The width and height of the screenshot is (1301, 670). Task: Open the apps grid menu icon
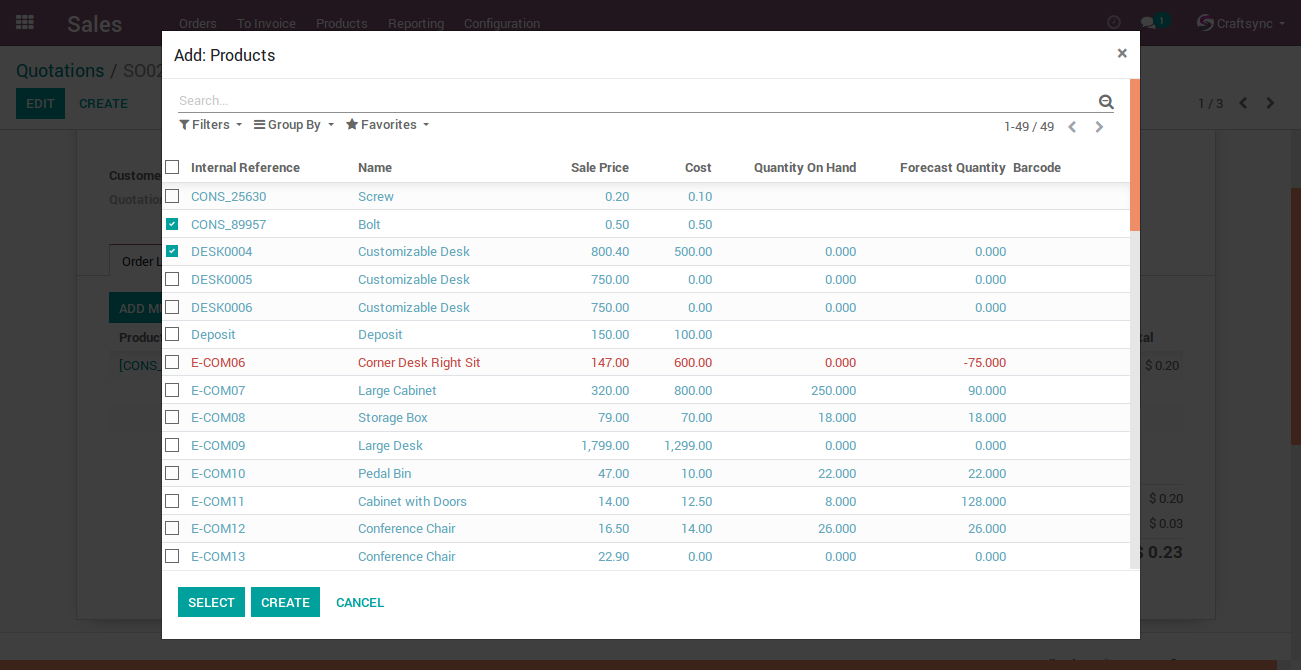pos(25,23)
